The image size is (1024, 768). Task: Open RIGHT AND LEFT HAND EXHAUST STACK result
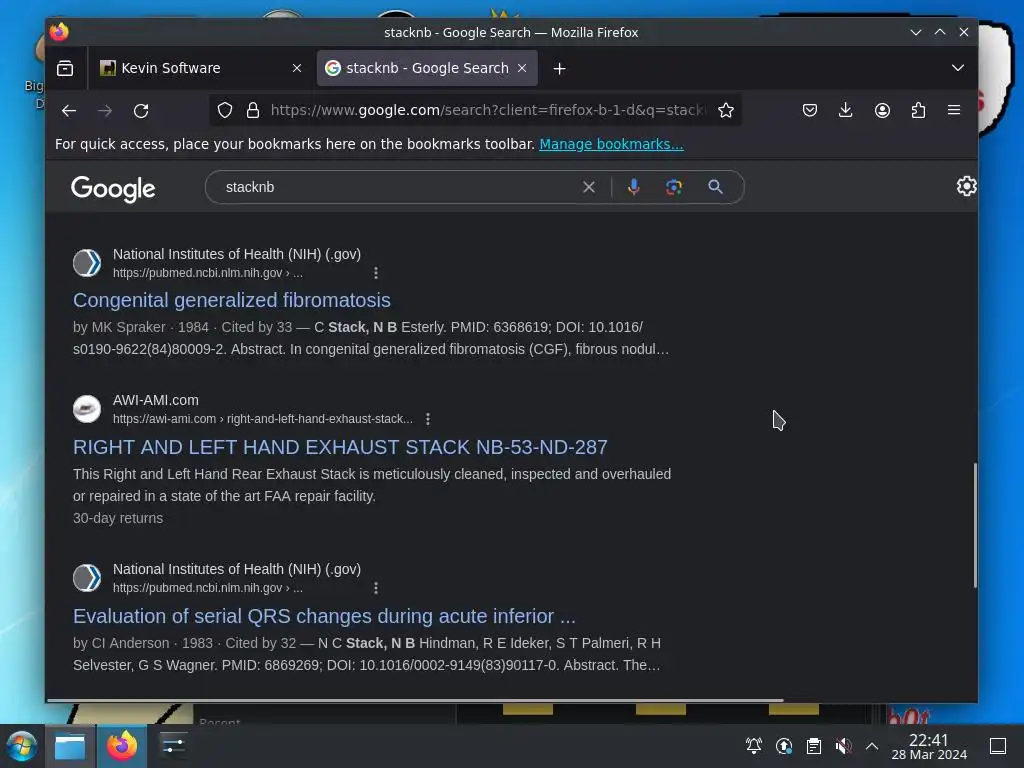click(340, 447)
